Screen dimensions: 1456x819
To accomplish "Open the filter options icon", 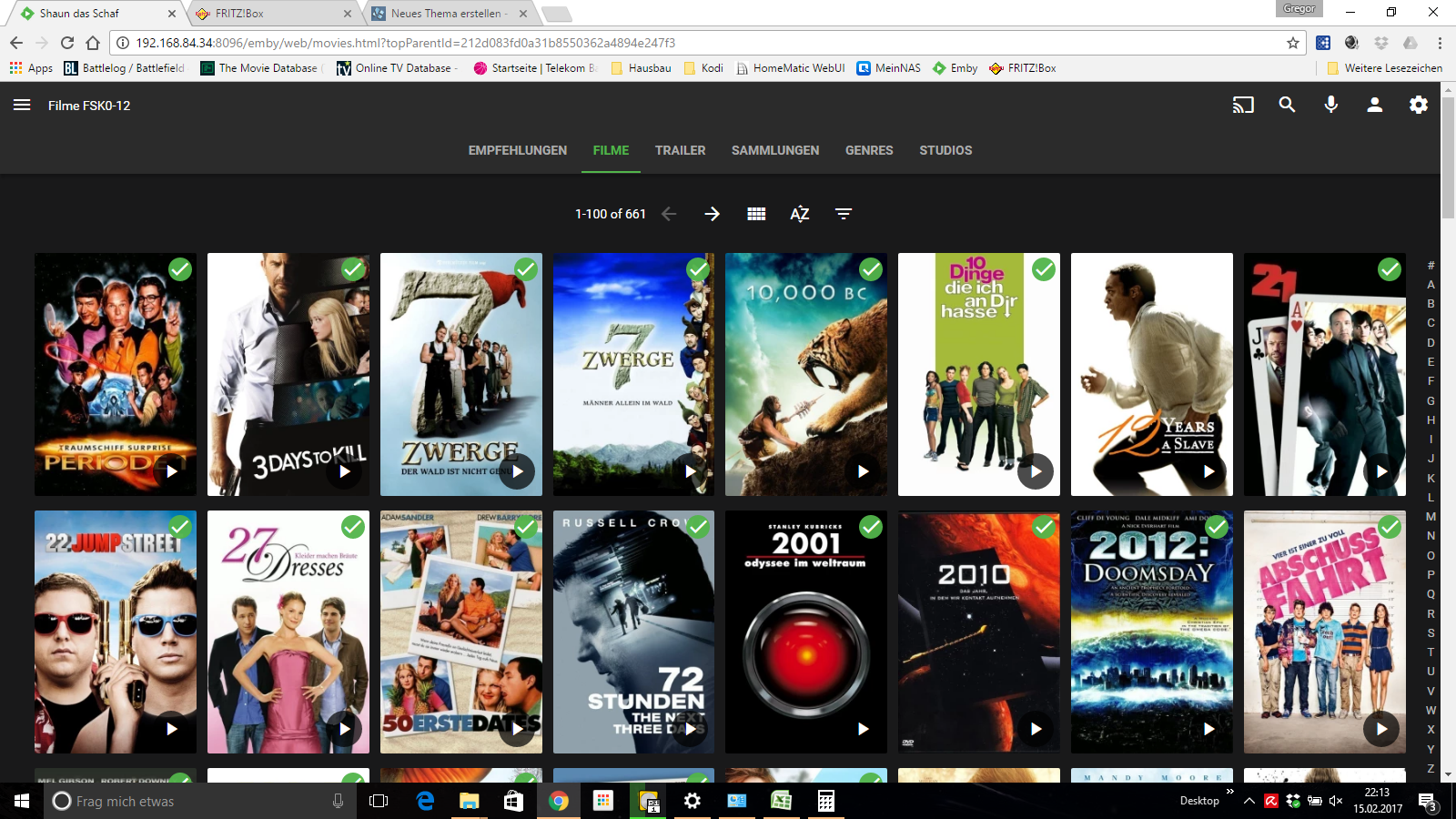I will 844,214.
